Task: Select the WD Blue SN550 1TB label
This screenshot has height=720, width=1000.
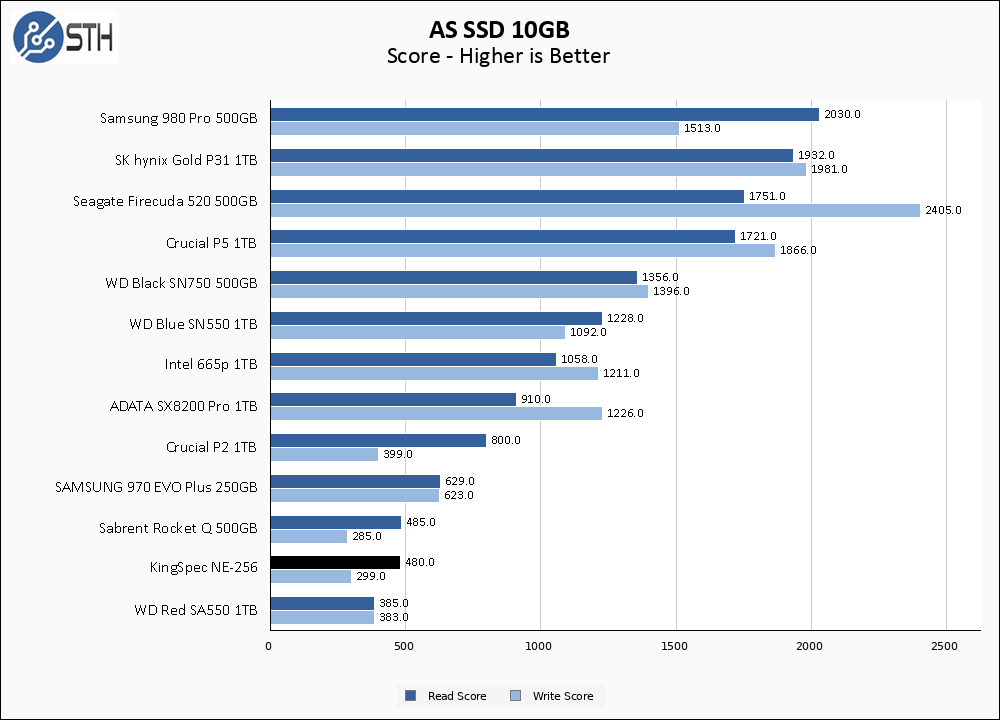Action: (193, 324)
